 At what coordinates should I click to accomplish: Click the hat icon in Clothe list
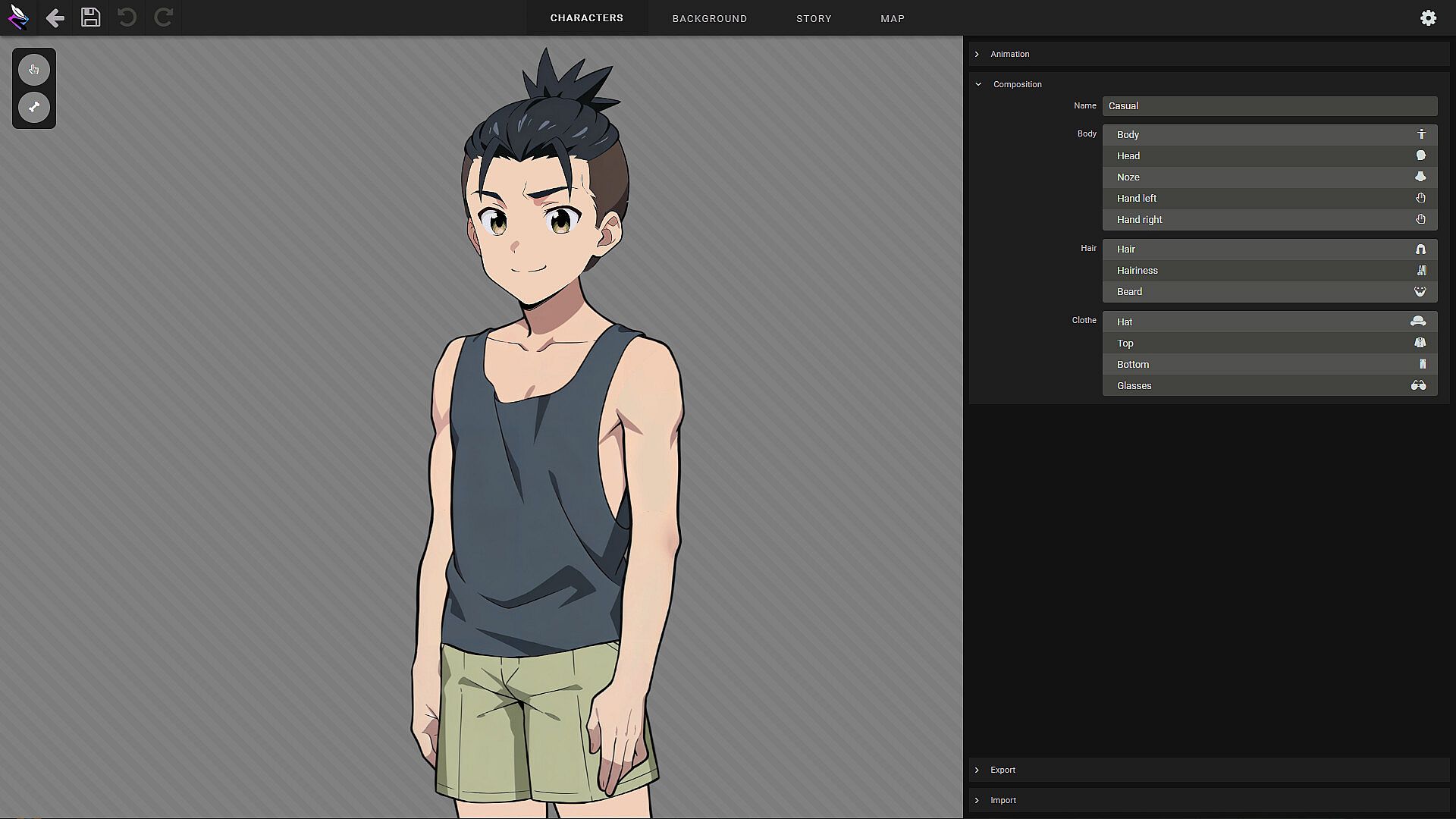(x=1418, y=322)
